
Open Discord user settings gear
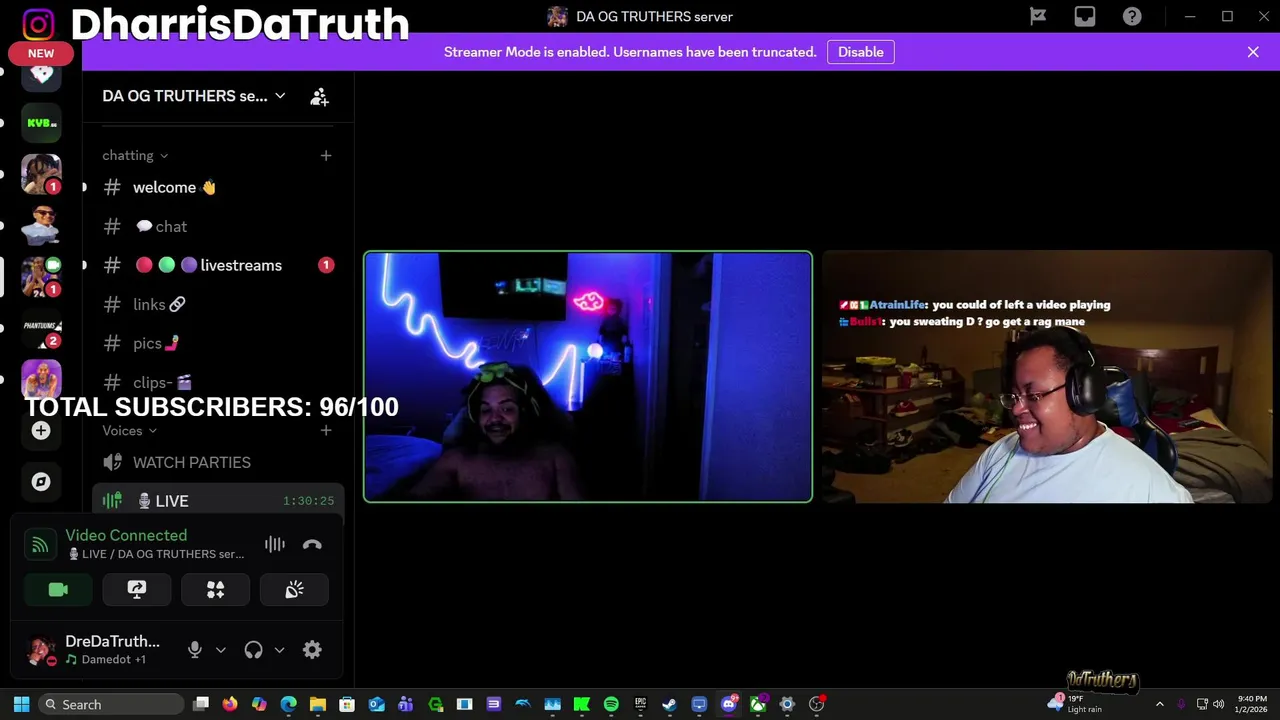pyautogui.click(x=312, y=650)
